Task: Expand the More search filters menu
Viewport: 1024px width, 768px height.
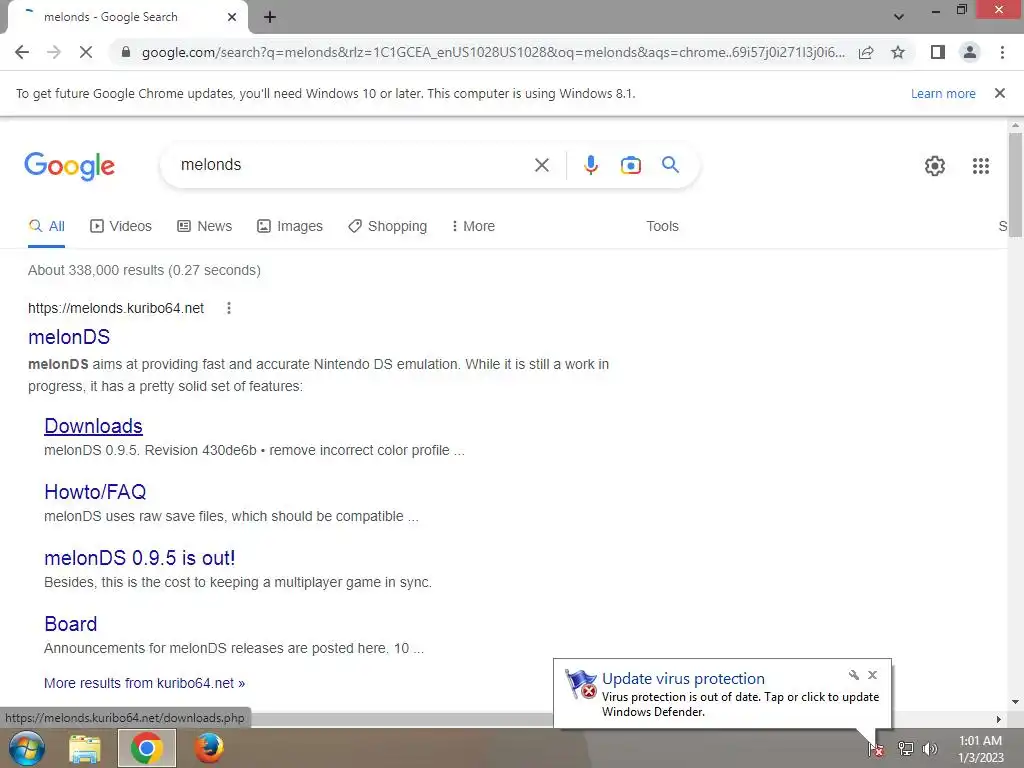Action: [x=473, y=226]
